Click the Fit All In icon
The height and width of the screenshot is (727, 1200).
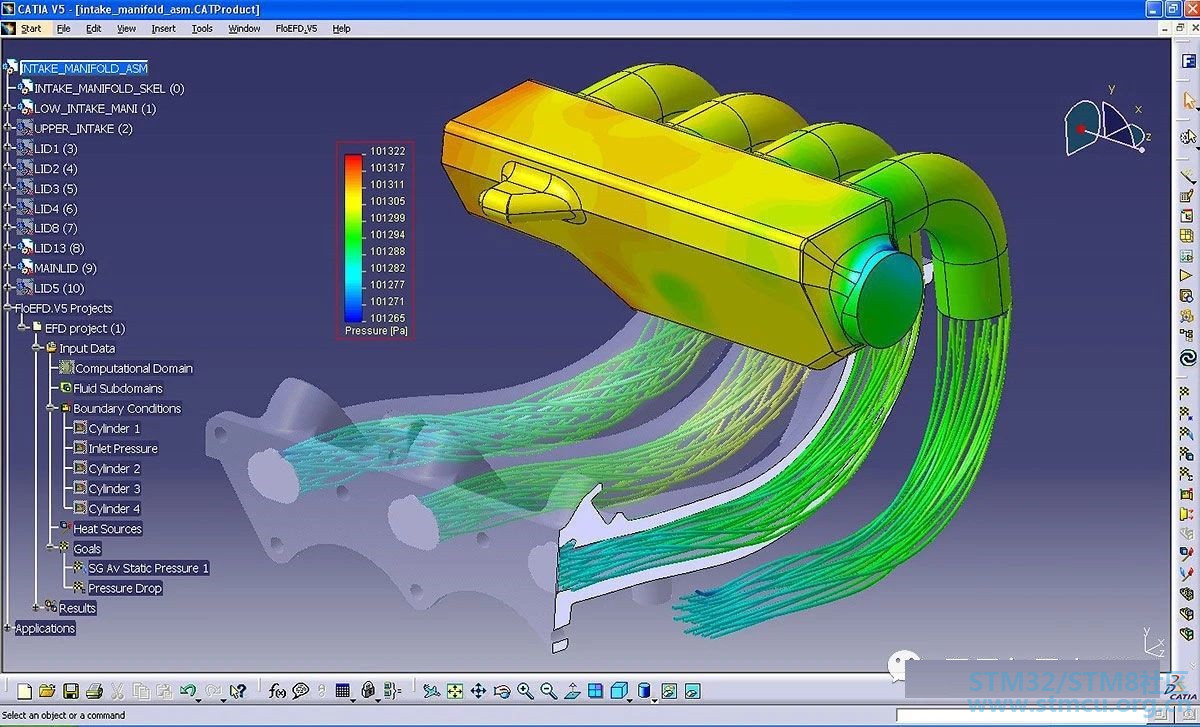point(454,691)
